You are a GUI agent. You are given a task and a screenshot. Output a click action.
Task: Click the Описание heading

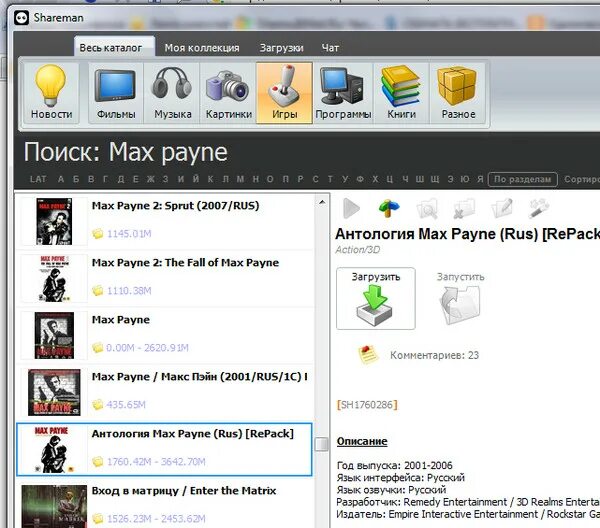click(x=362, y=441)
